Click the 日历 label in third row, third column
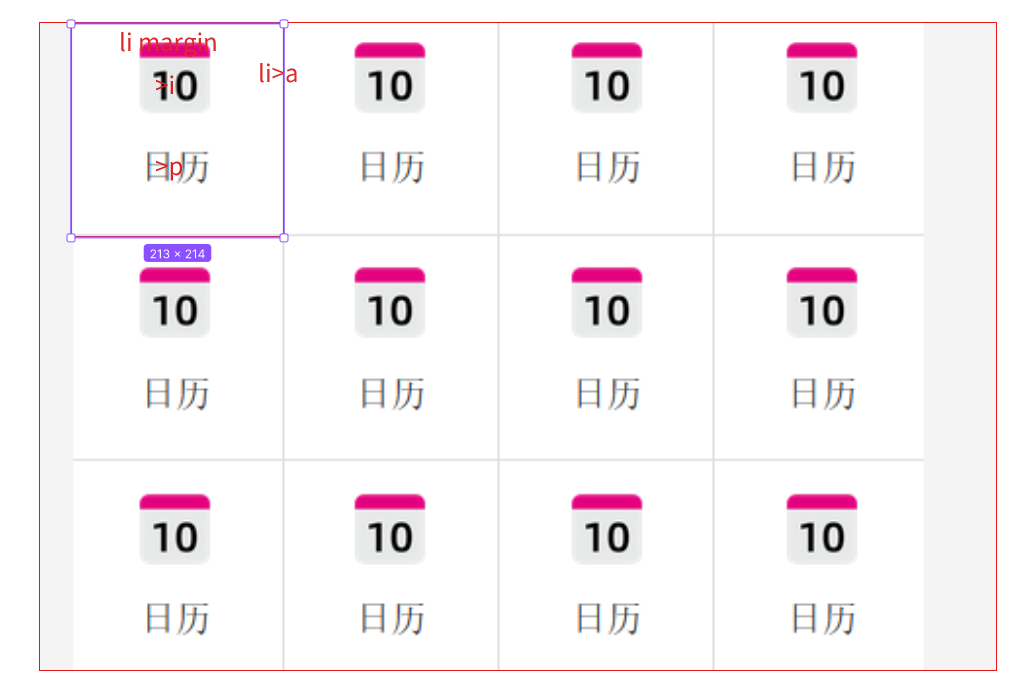This screenshot has width=1018, height=682. 608,618
